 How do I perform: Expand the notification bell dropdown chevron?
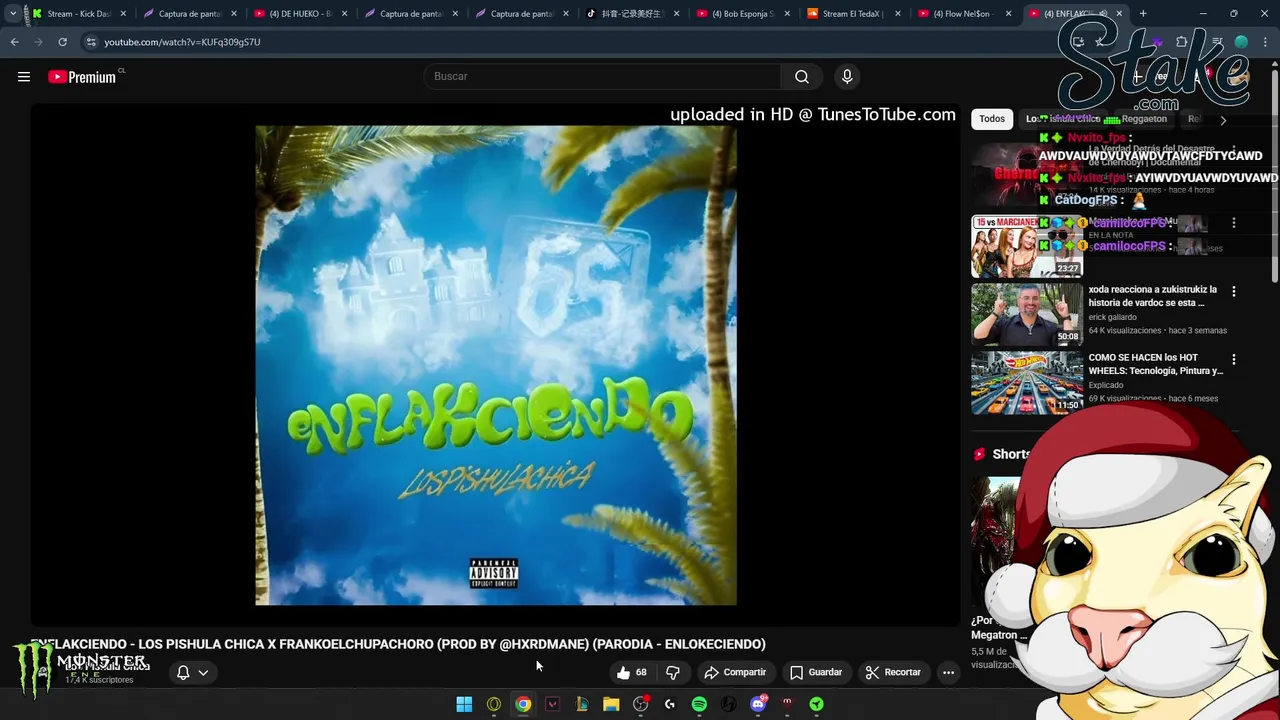(203, 673)
